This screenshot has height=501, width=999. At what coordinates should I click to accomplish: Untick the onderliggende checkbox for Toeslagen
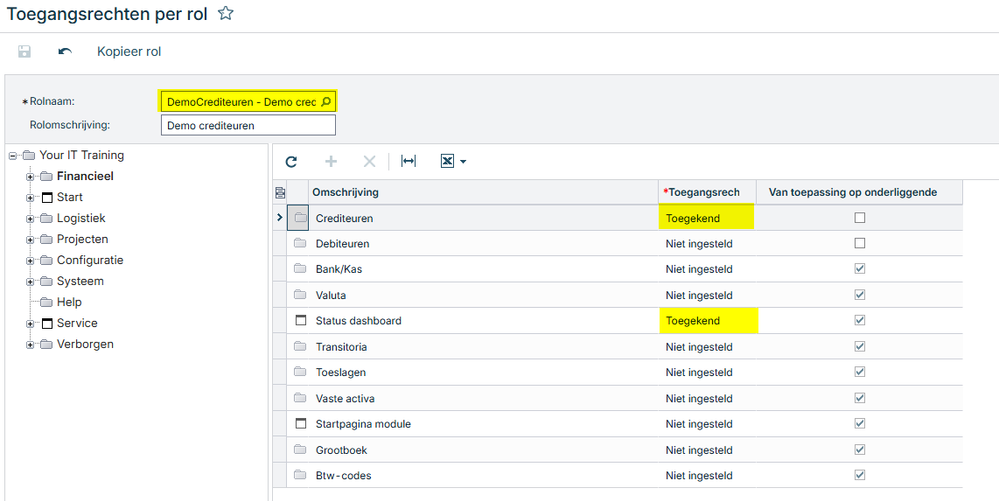[859, 372]
